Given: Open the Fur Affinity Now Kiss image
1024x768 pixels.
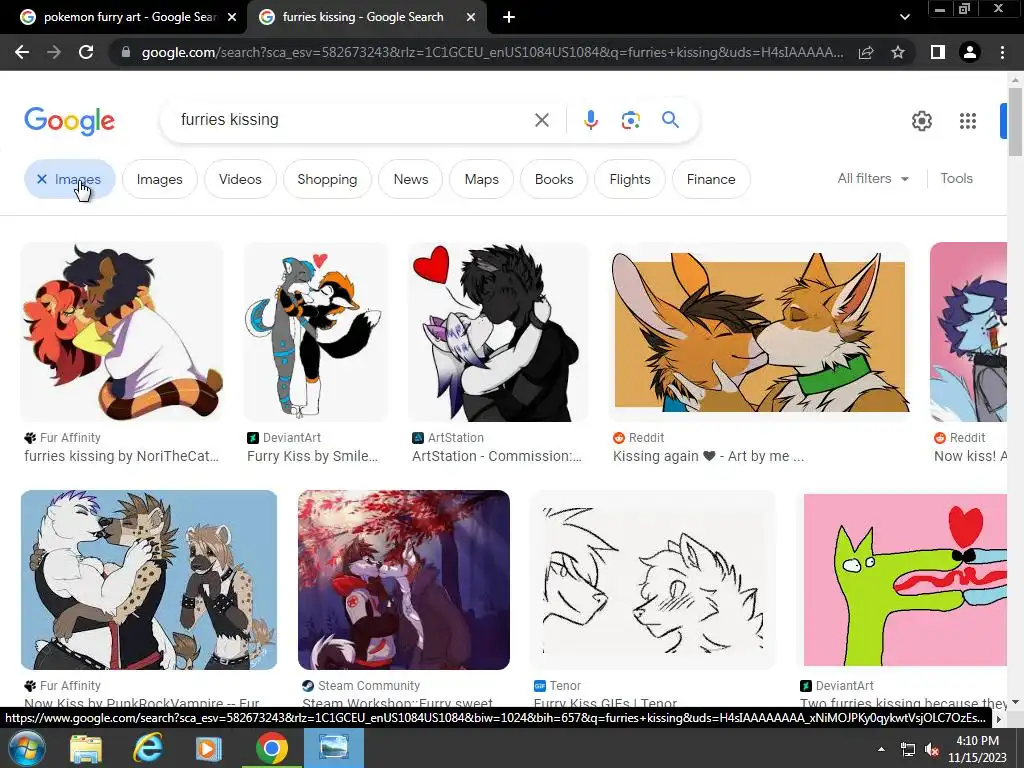Looking at the screenshot, I should tap(149, 580).
